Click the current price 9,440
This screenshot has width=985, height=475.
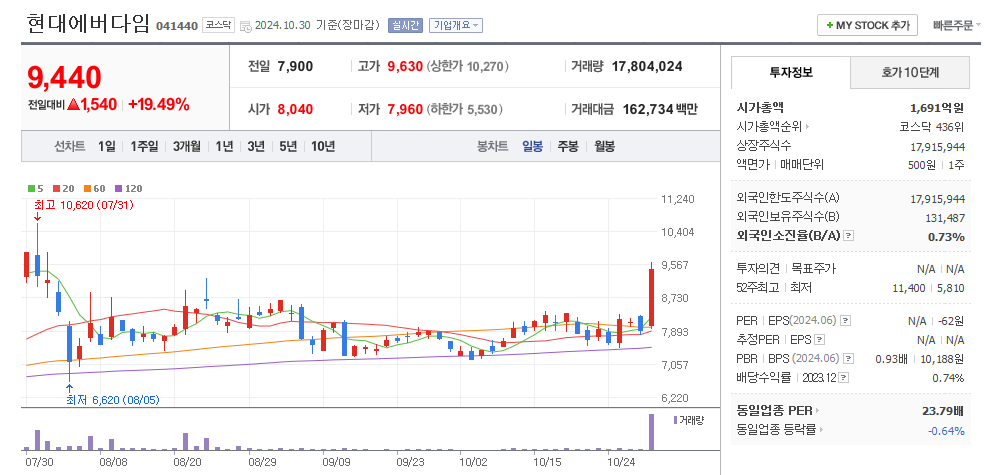click(x=64, y=77)
